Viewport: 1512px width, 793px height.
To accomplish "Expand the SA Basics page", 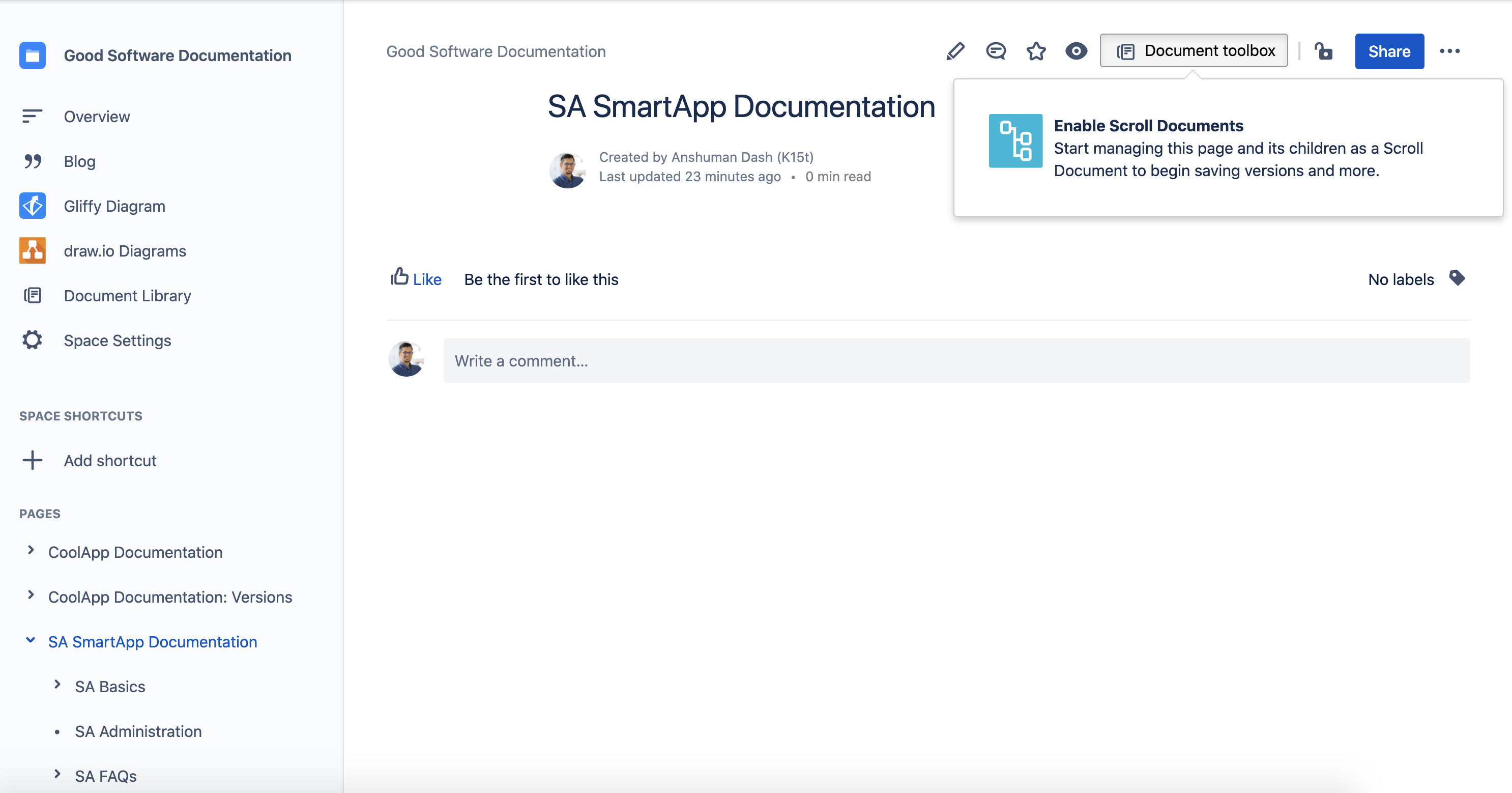I will [x=57, y=685].
